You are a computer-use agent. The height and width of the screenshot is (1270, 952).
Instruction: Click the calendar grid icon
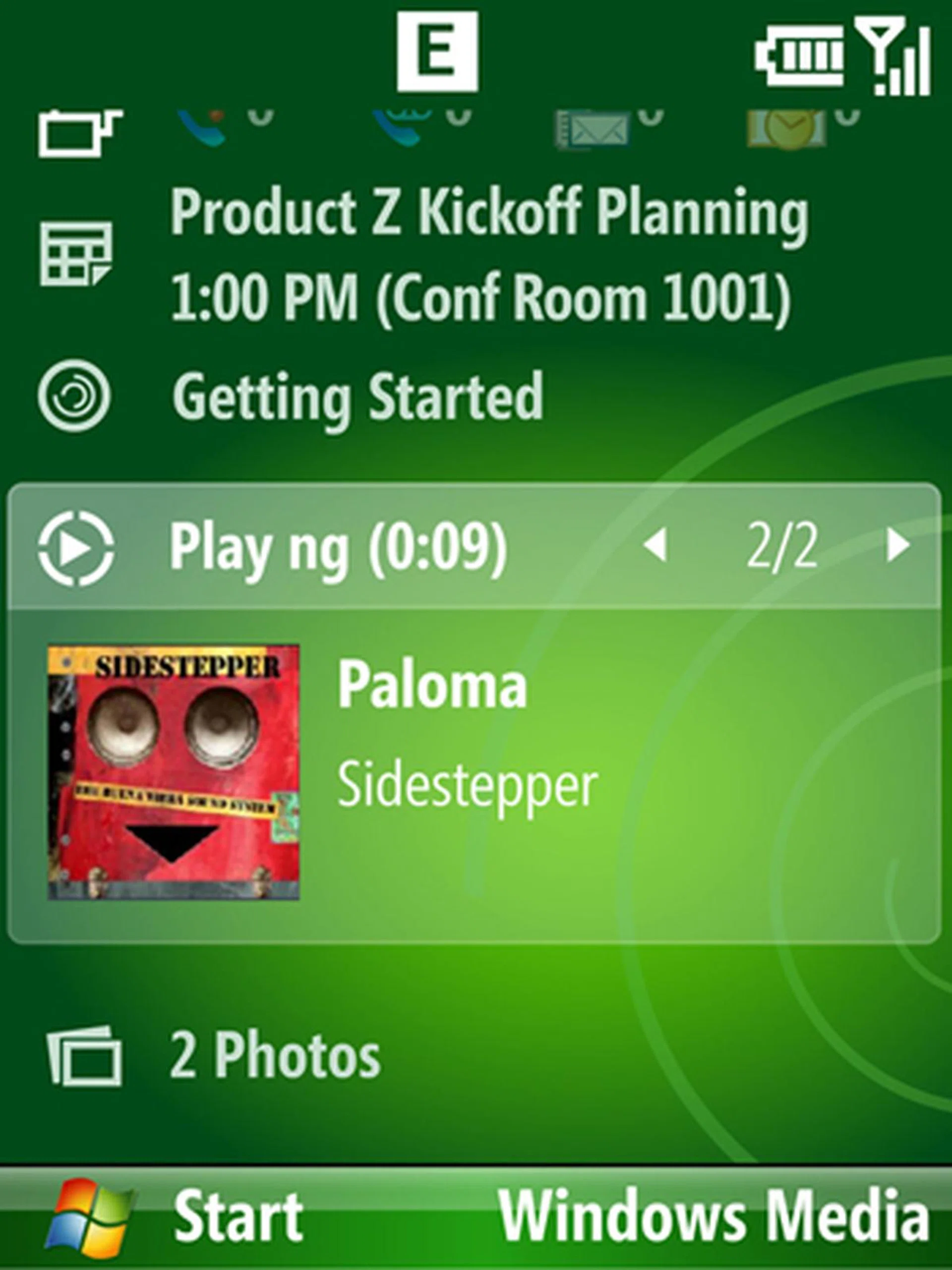75,253
